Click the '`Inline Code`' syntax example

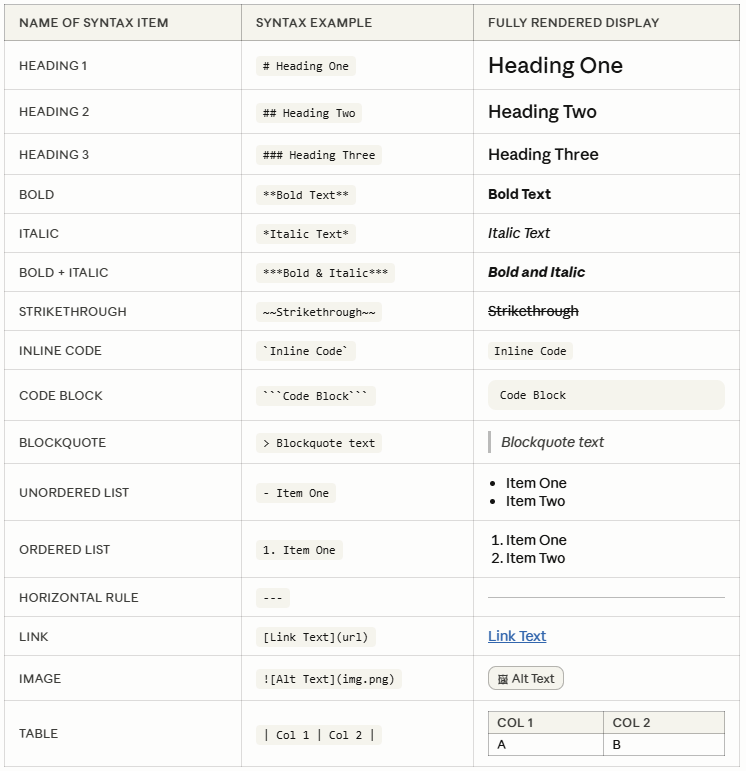coord(306,351)
